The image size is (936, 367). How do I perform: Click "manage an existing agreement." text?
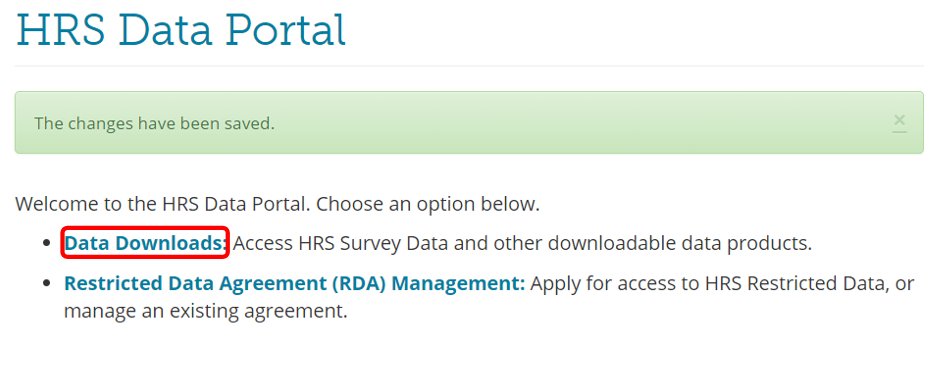pyautogui.click(x=206, y=312)
